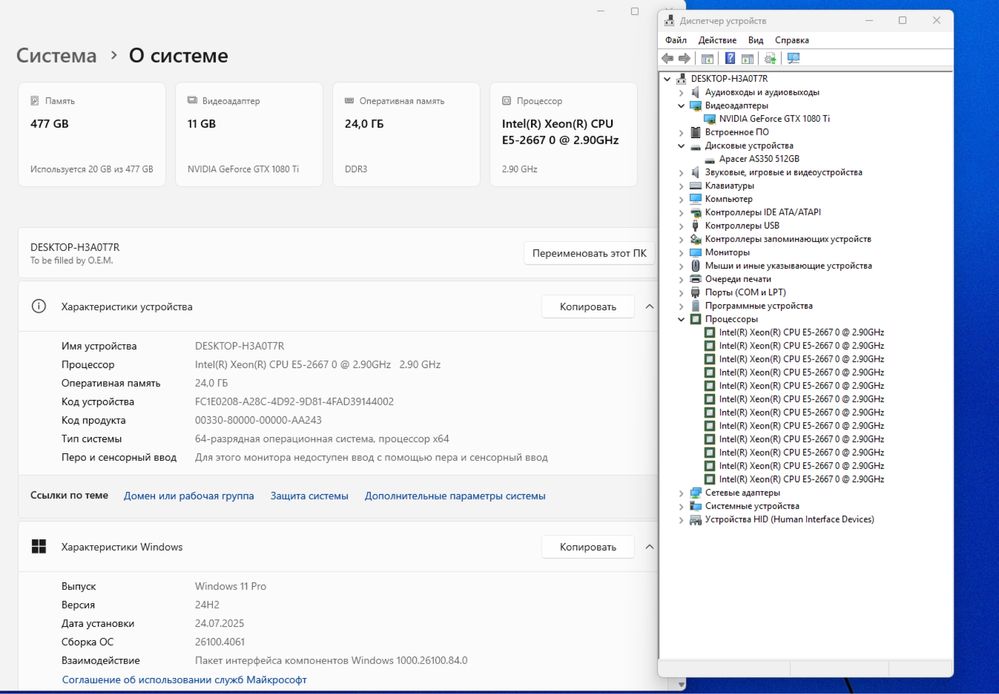Click the Оперативная память 24,0 ГБ card
Viewport: 999px width, 694px height.
[406, 134]
